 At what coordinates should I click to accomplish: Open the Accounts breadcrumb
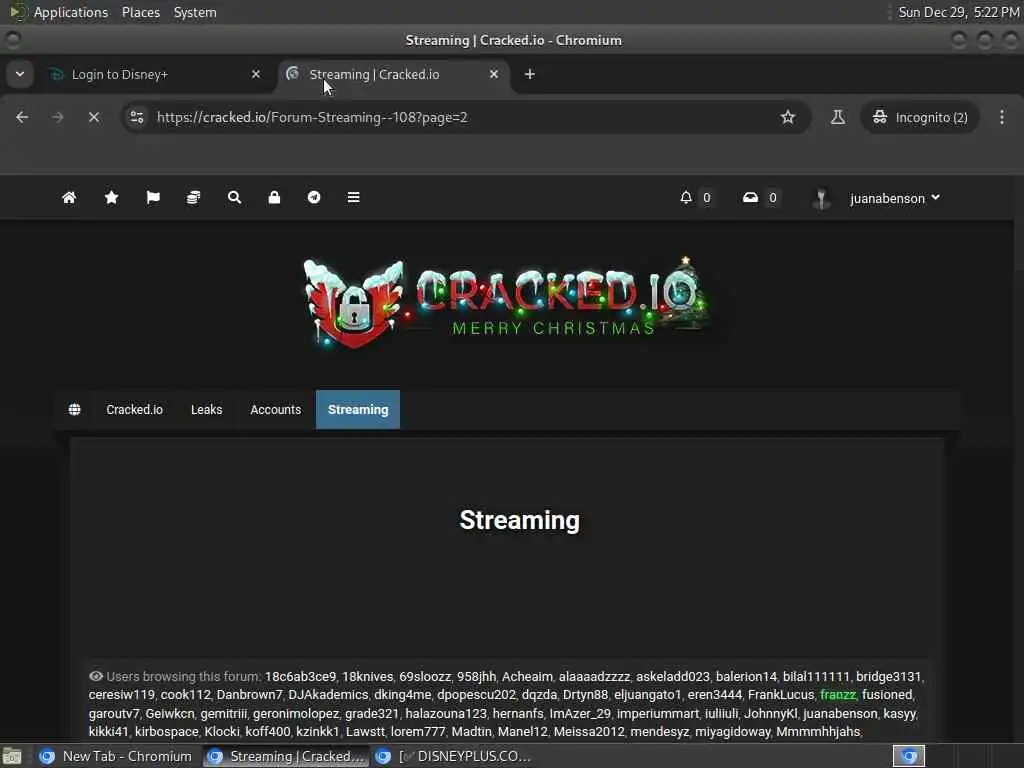tap(276, 409)
